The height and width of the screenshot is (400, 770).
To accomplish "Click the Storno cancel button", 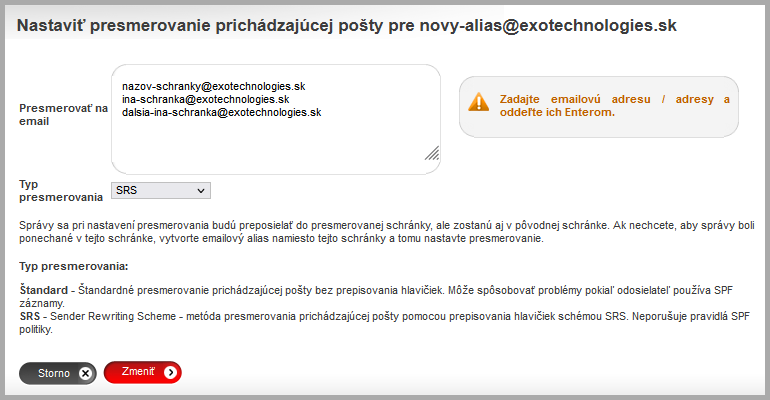I will (58, 373).
